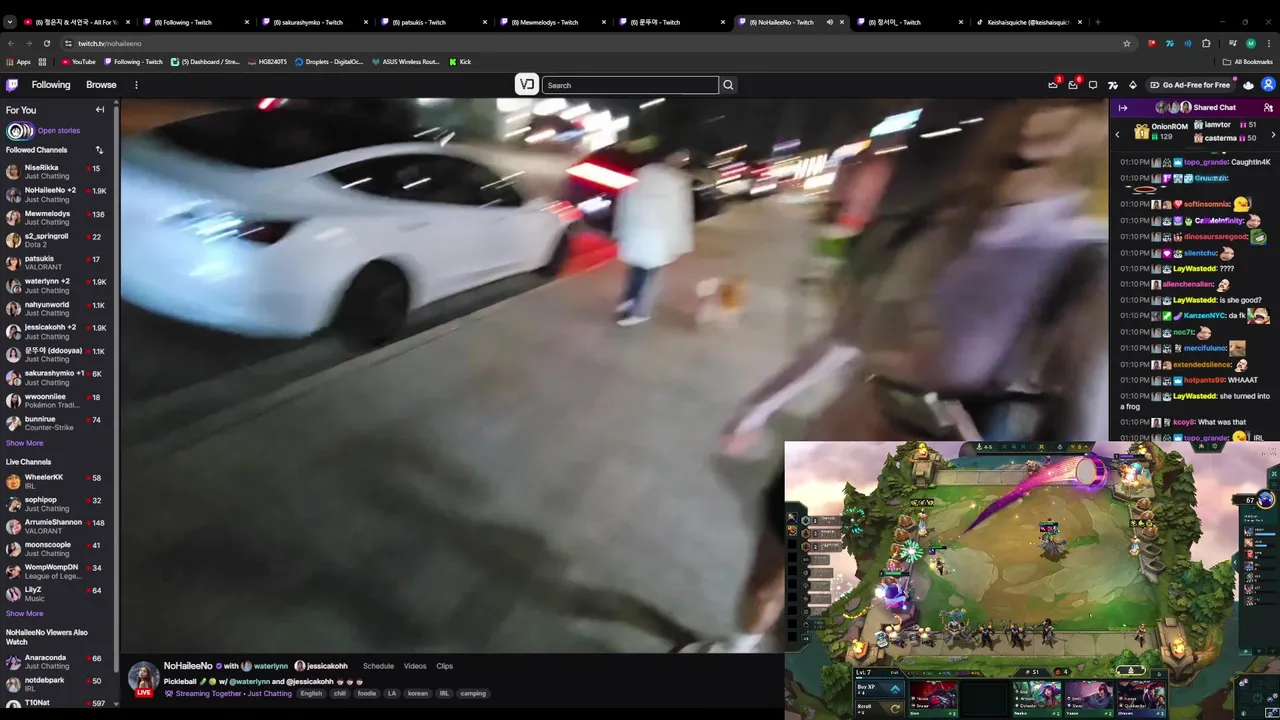Switch to the Keishaisquiche tab
The image size is (1280, 720).
[1028, 22]
